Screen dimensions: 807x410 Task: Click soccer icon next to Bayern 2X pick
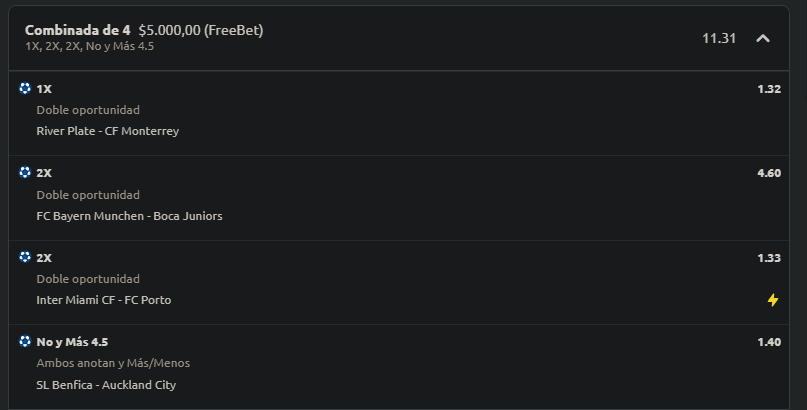click(25, 172)
